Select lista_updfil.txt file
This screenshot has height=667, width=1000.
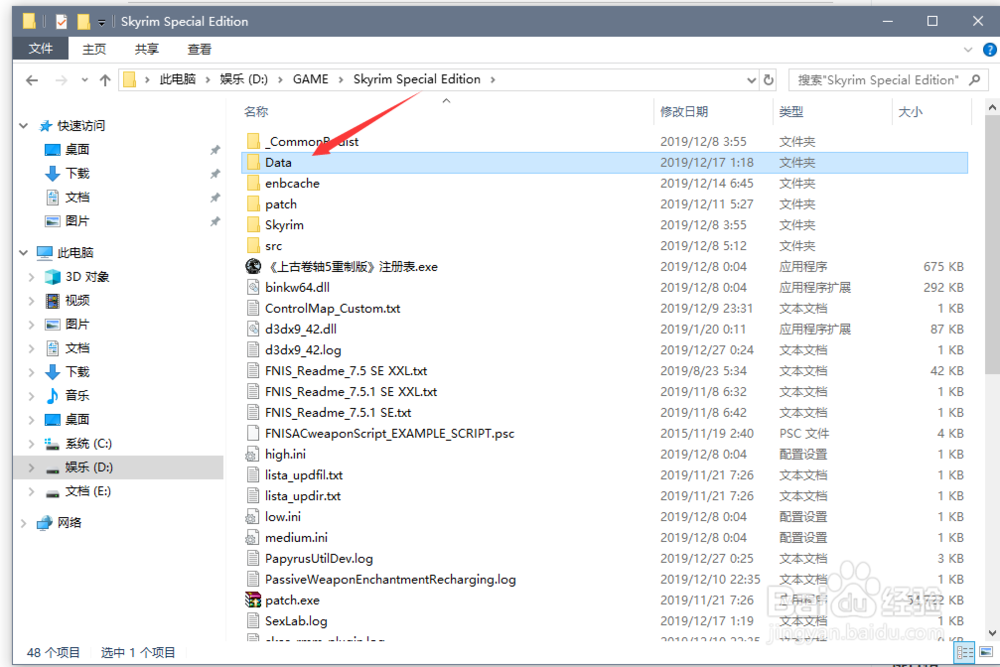(304, 475)
